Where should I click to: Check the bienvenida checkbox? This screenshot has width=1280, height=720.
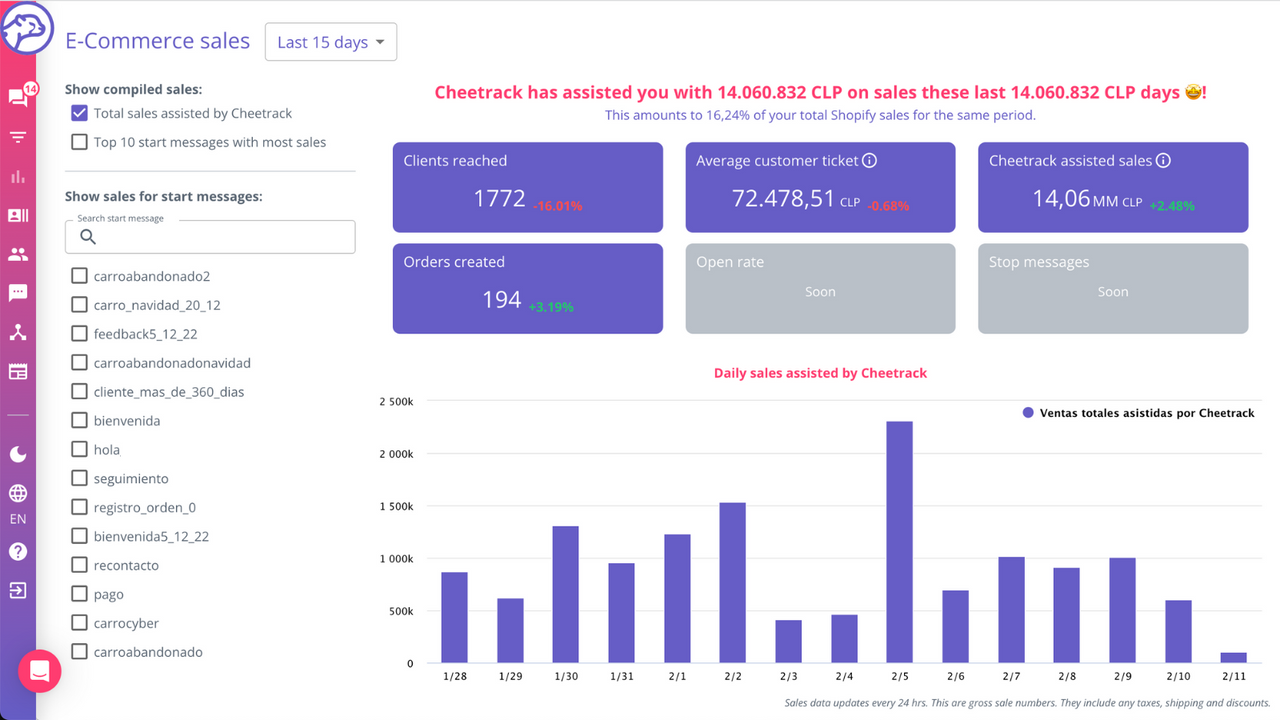[79, 421]
